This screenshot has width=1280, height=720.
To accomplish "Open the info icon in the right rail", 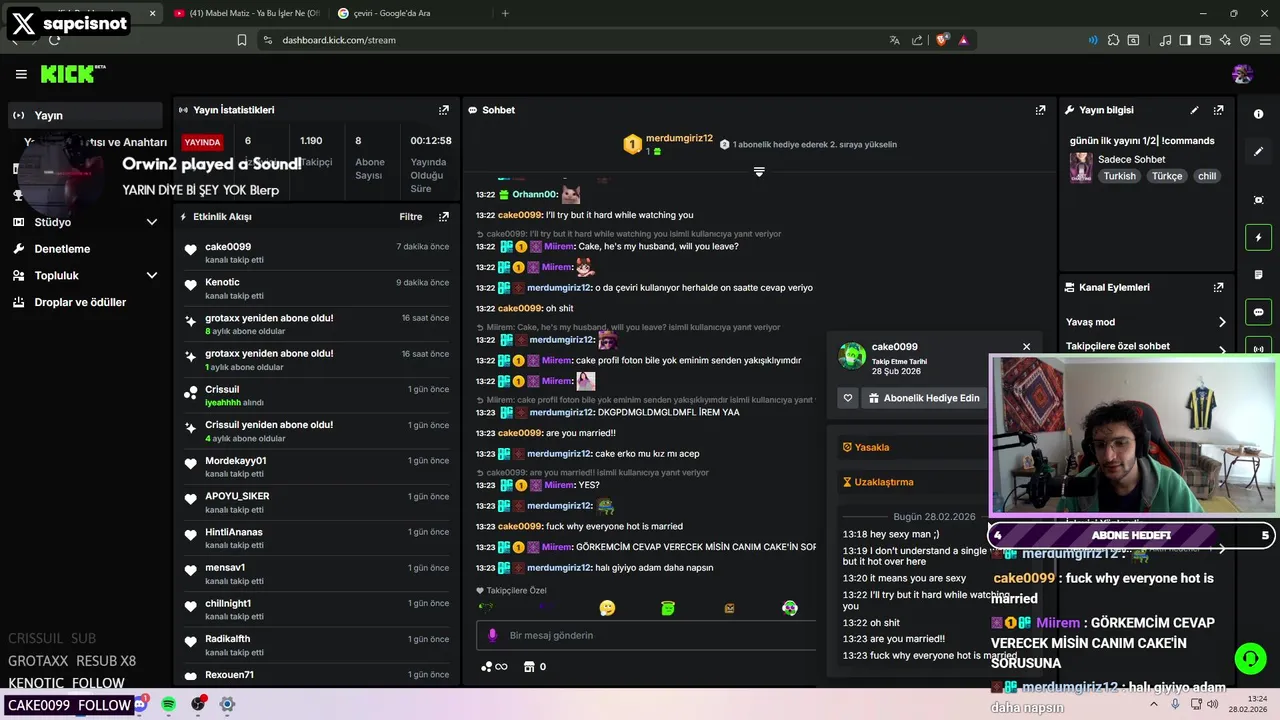I will 1258,114.
